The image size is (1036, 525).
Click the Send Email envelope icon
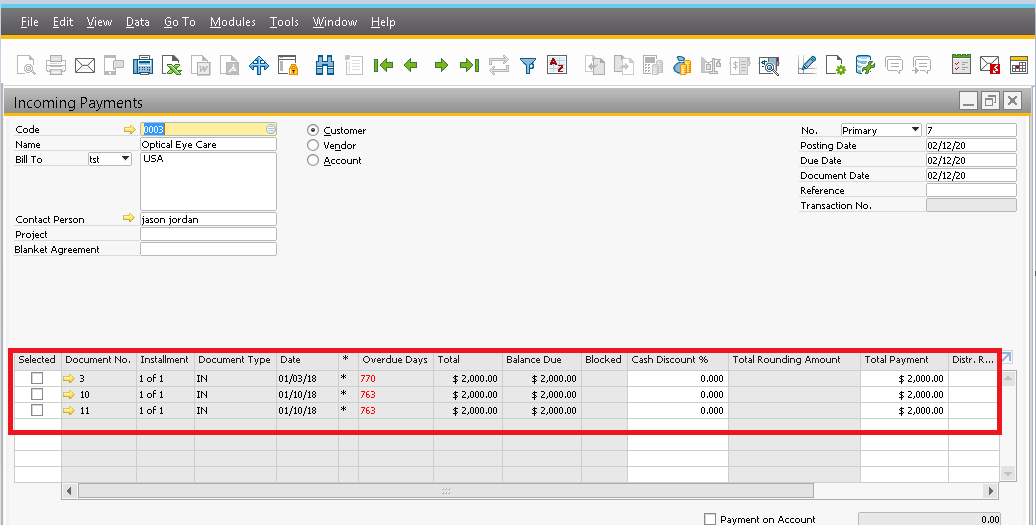[x=85, y=65]
